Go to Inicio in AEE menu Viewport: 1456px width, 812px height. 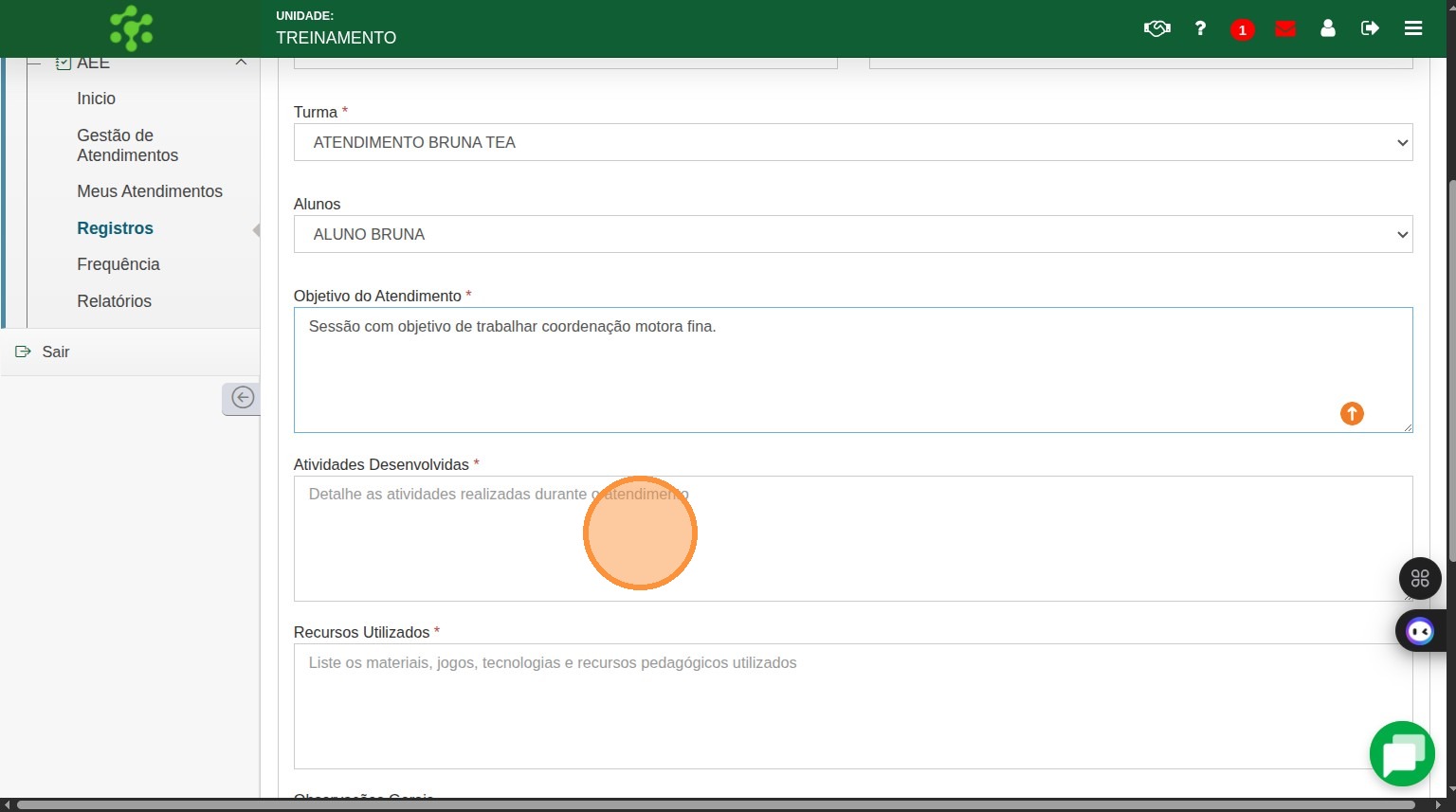pyautogui.click(x=97, y=99)
